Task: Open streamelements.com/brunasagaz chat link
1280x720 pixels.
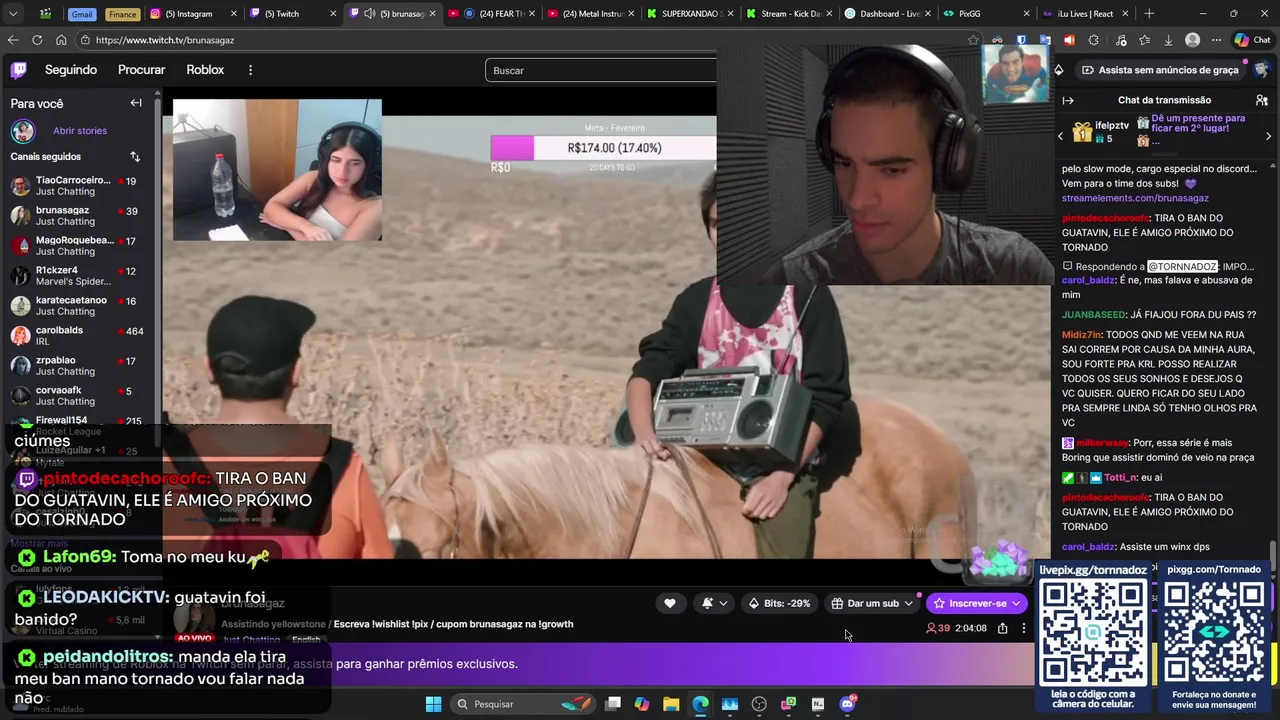Action: pyautogui.click(x=1135, y=198)
